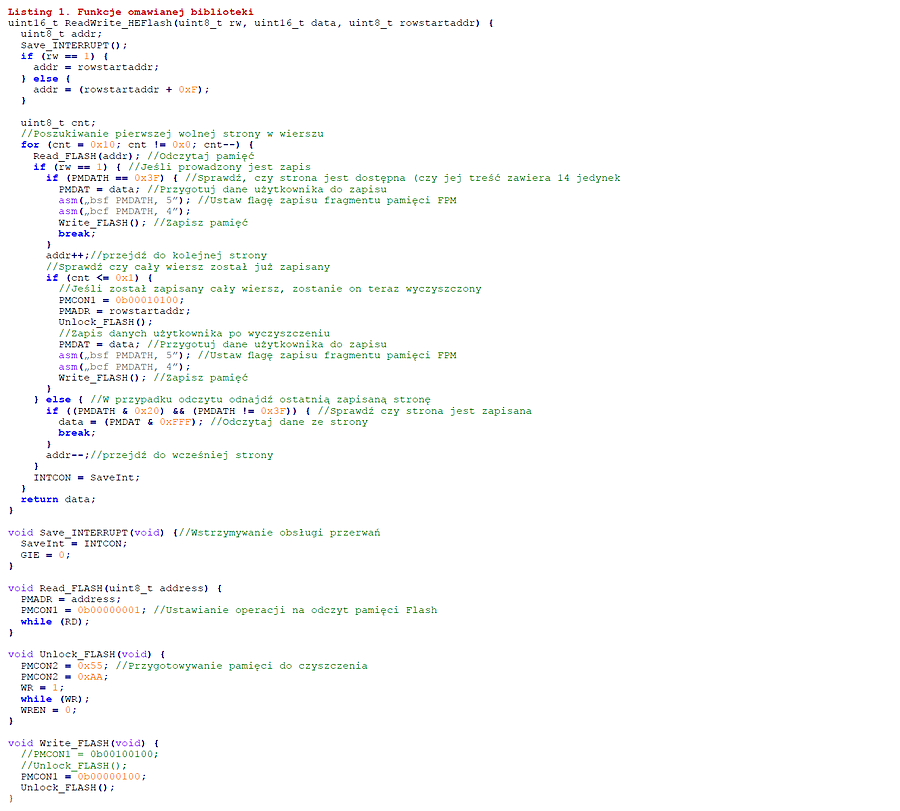The image size is (900, 811).
Task: Click the 'return data;' statement
Action: pyautogui.click(x=58, y=499)
